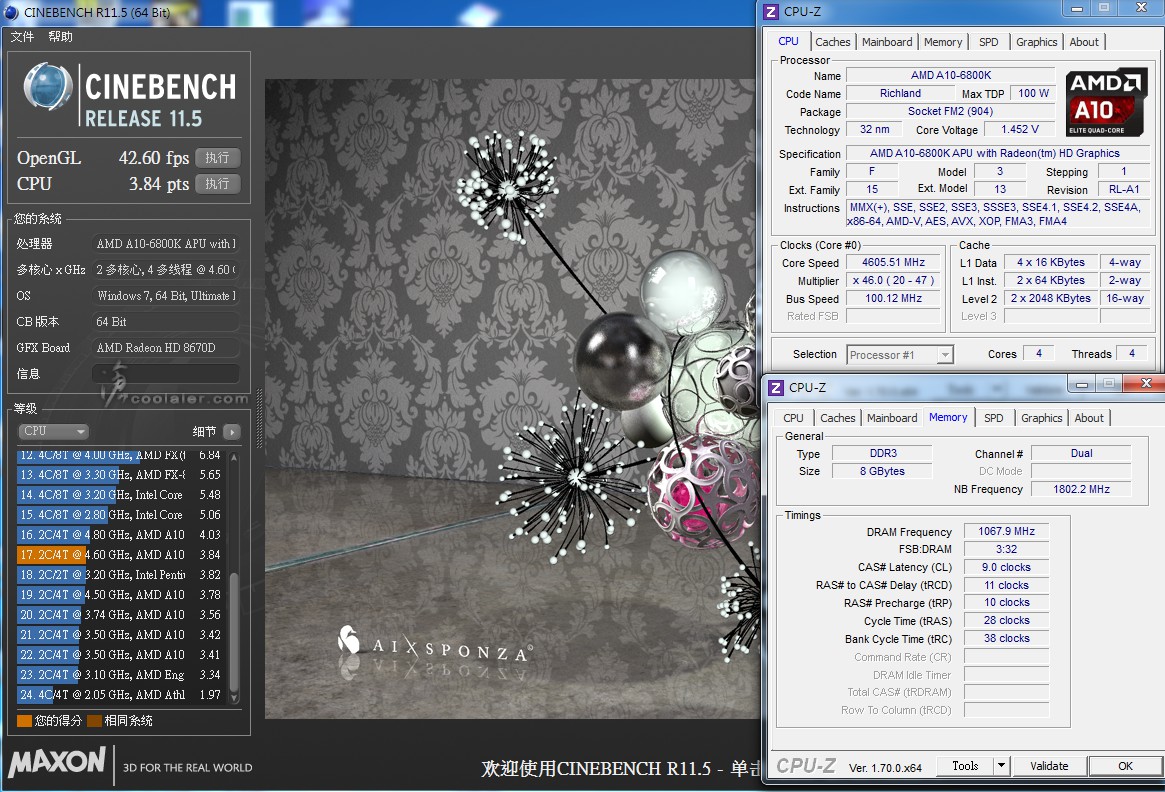Select ranking row 16 AMD A10 4.03
The height and width of the screenshot is (792, 1165).
pyautogui.click(x=120, y=535)
